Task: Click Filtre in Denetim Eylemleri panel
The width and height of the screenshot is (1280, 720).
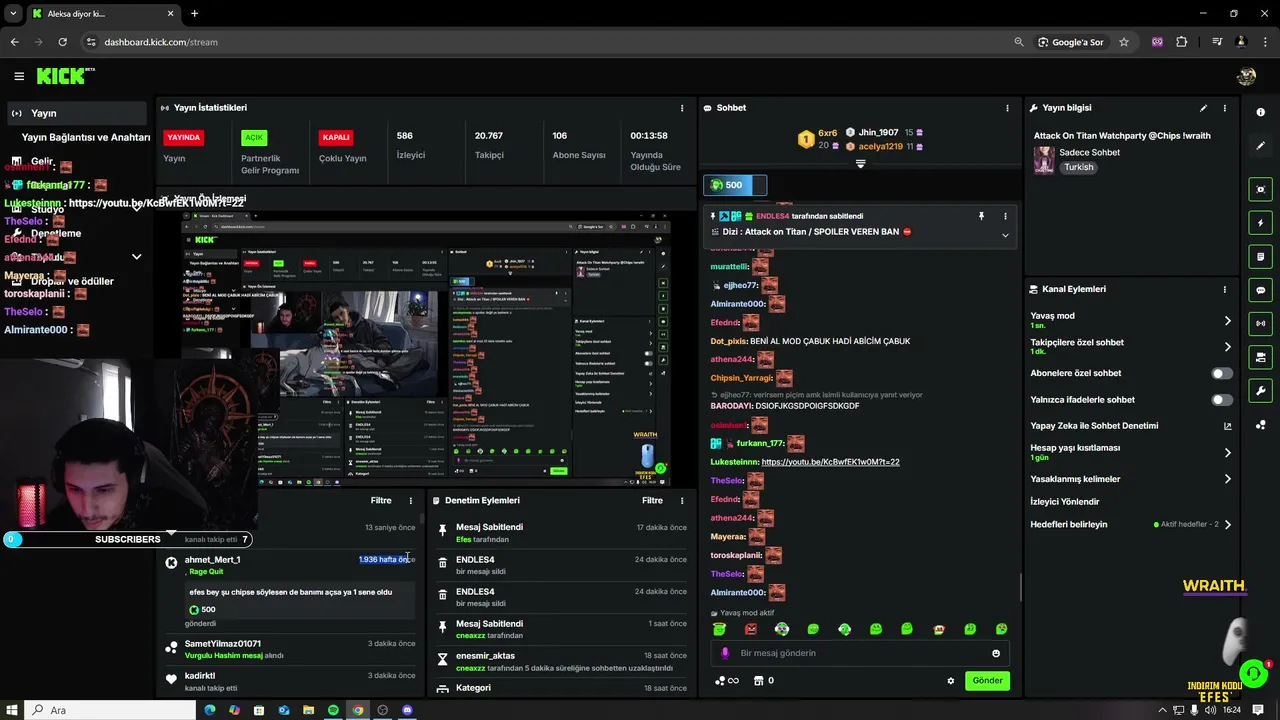Action: pyautogui.click(x=652, y=500)
